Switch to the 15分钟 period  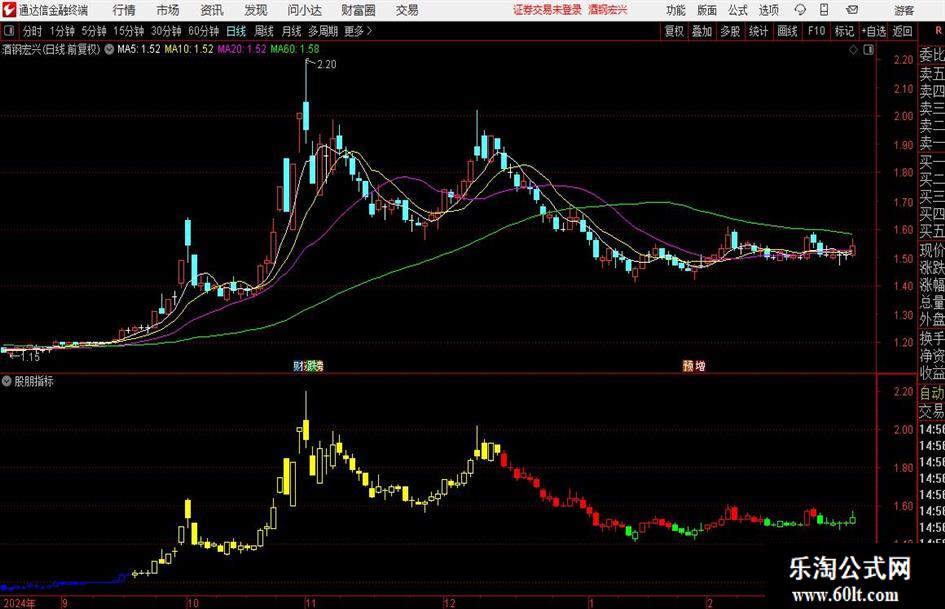tap(129, 31)
